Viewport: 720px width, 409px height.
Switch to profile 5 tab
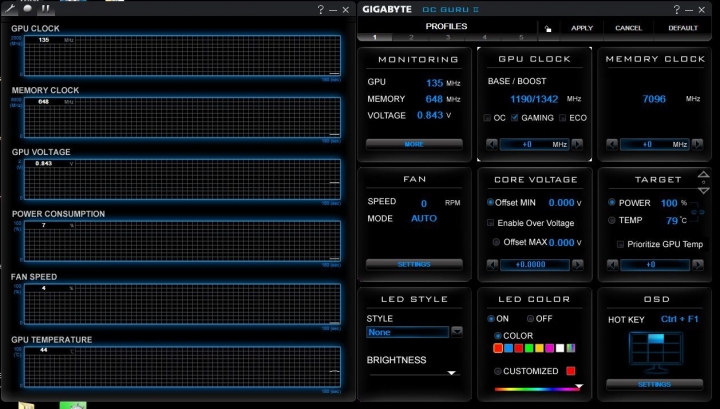point(521,37)
